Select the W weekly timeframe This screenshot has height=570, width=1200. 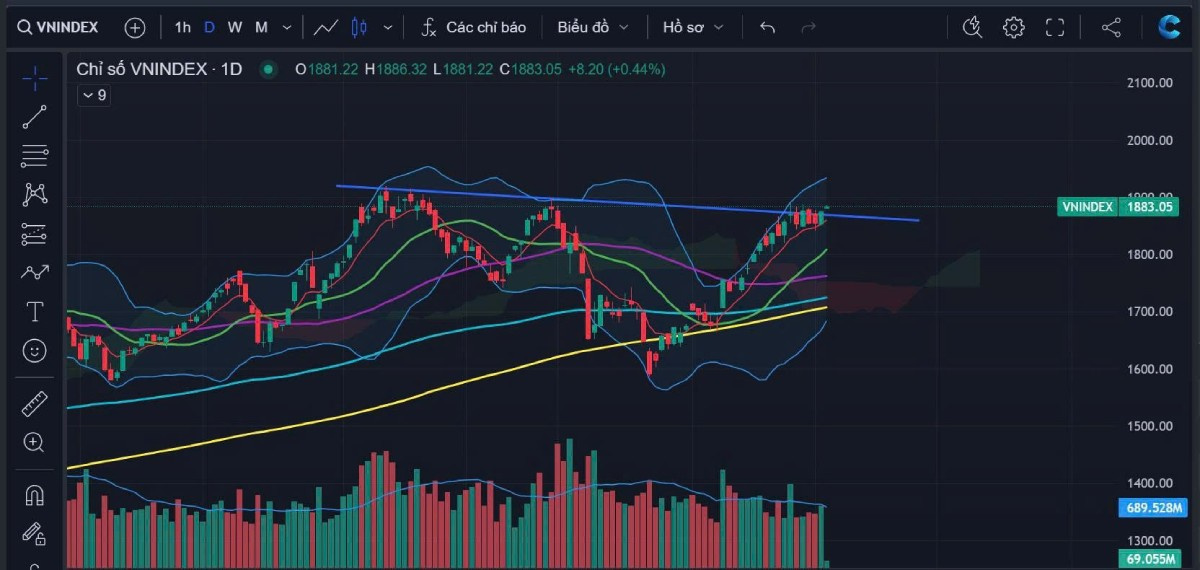point(234,27)
